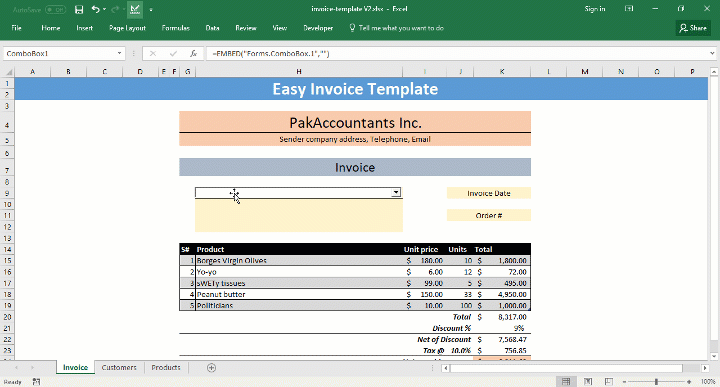Click the 7,568.47 Net of Discount value
This screenshot has height=387, width=720.
[502, 339]
